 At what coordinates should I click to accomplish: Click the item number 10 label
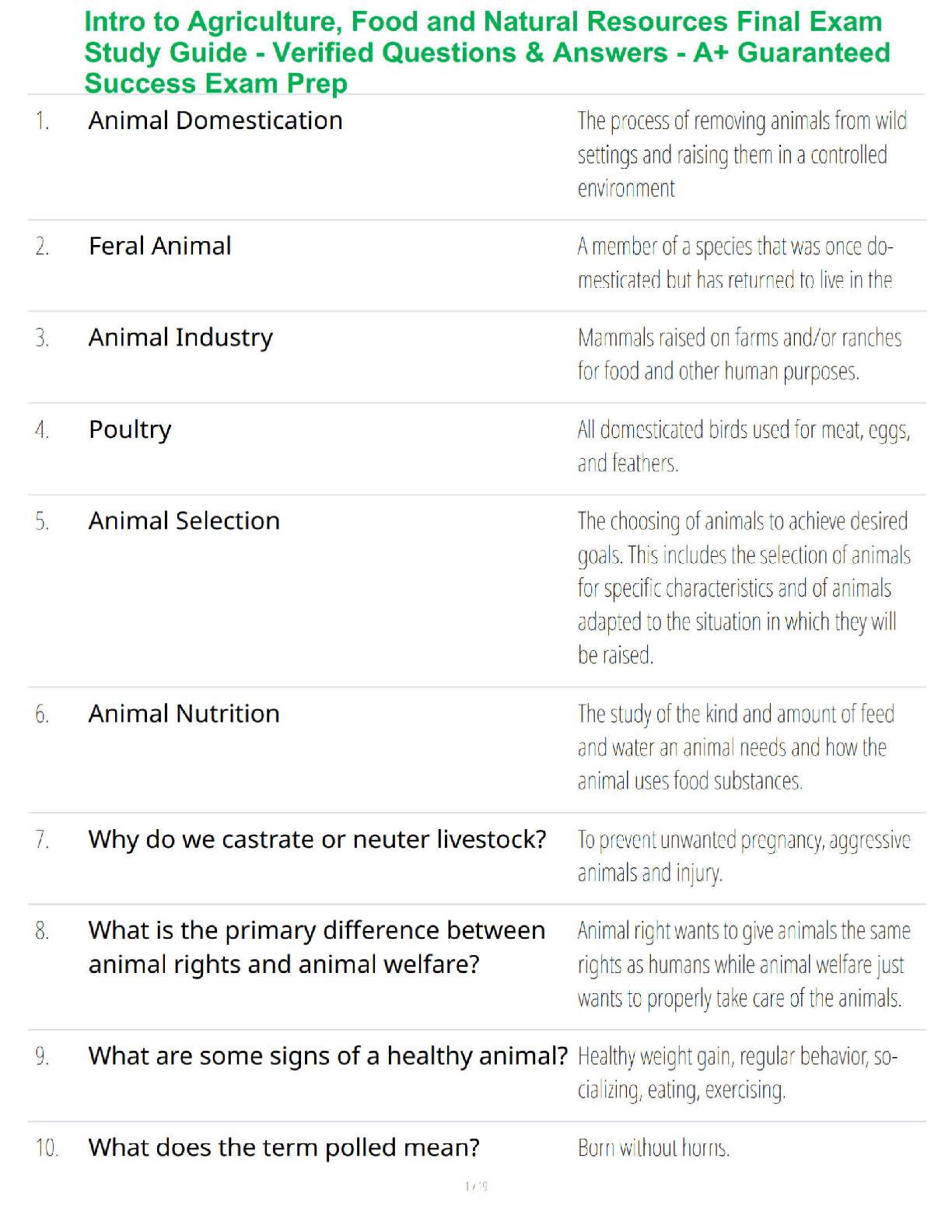pyautogui.click(x=47, y=1148)
